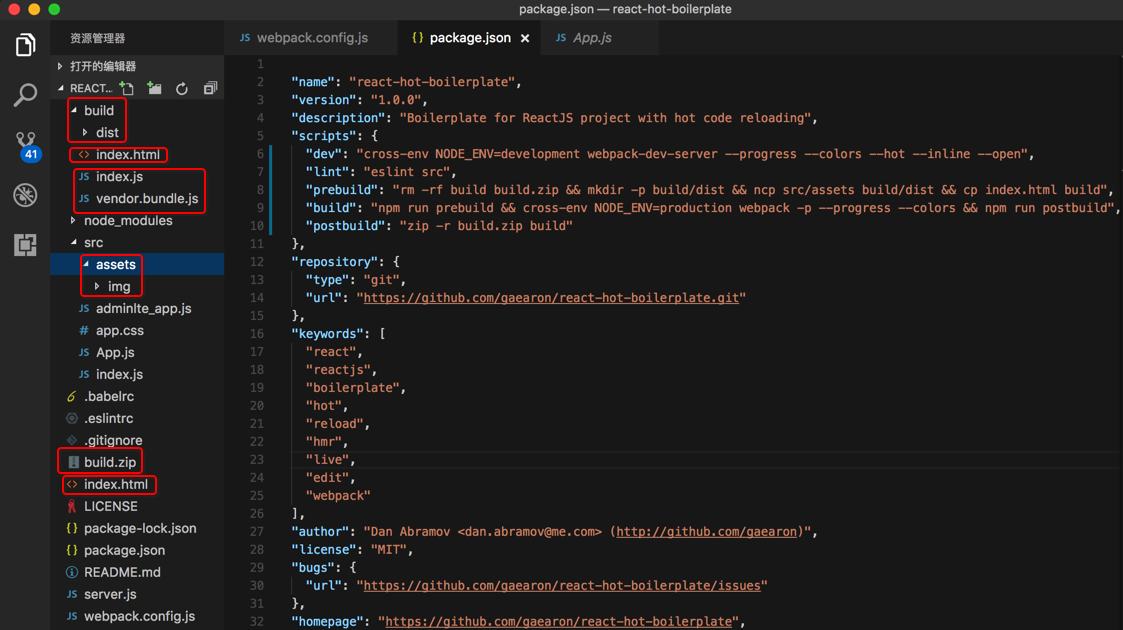Open the Debug view

pos(25,195)
